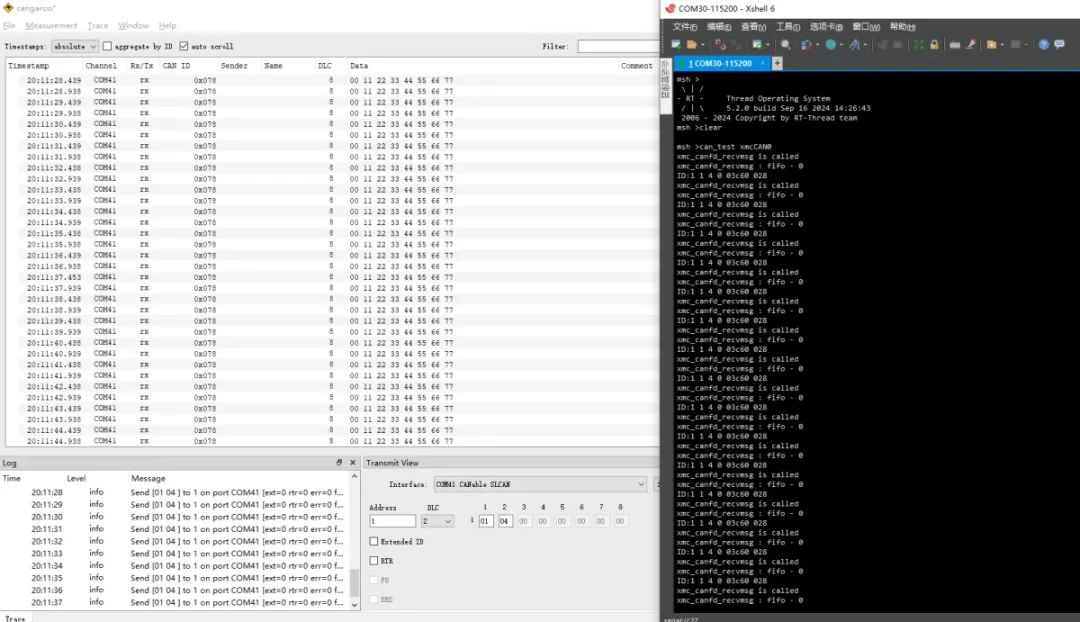Image resolution: width=1080 pixels, height=622 pixels.
Task: Click the globe encoding icon in Xshell
Action: pos(831,45)
